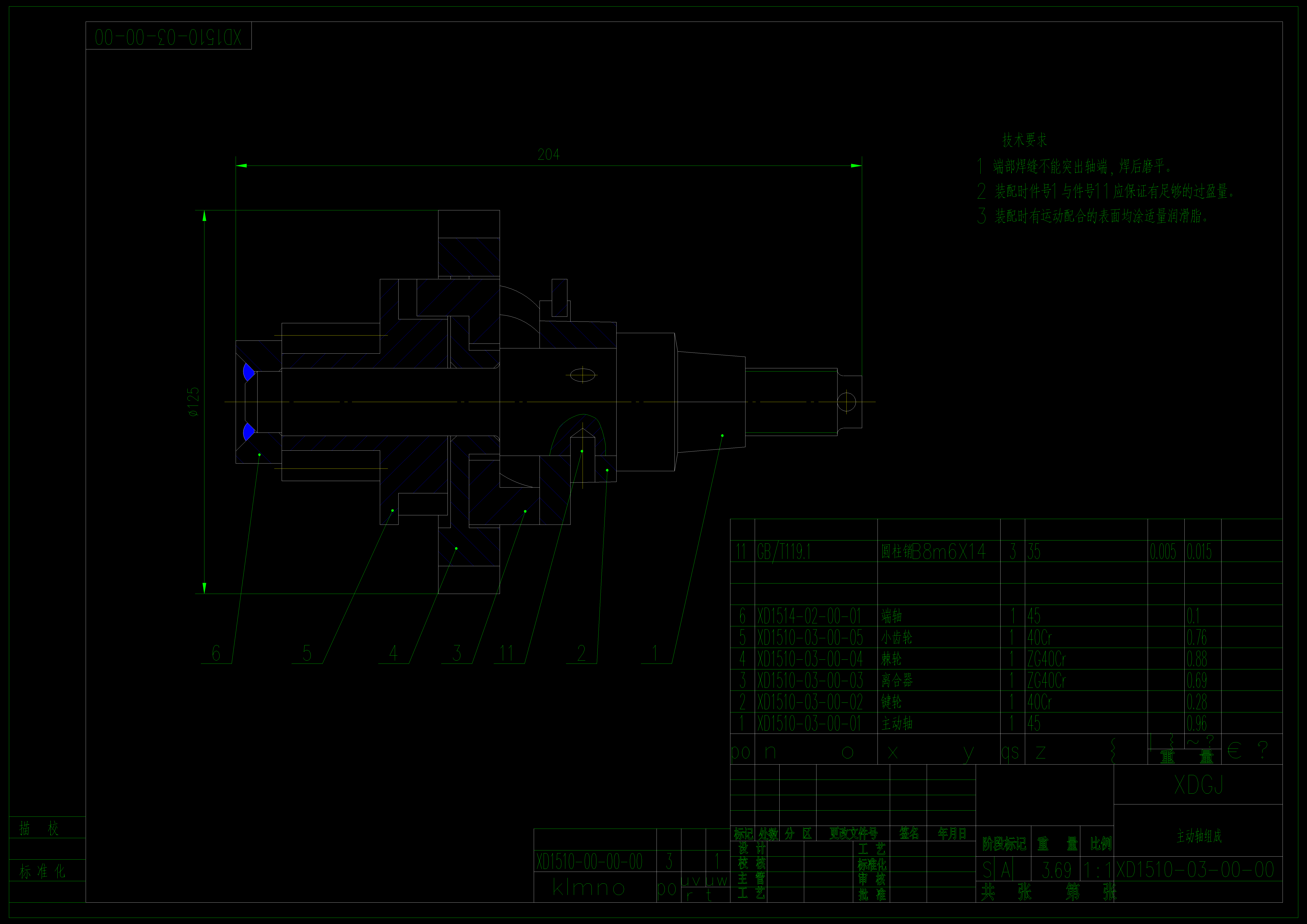The image size is (1307, 924).
Task: Click the 签名 header cell
Action: point(909,833)
